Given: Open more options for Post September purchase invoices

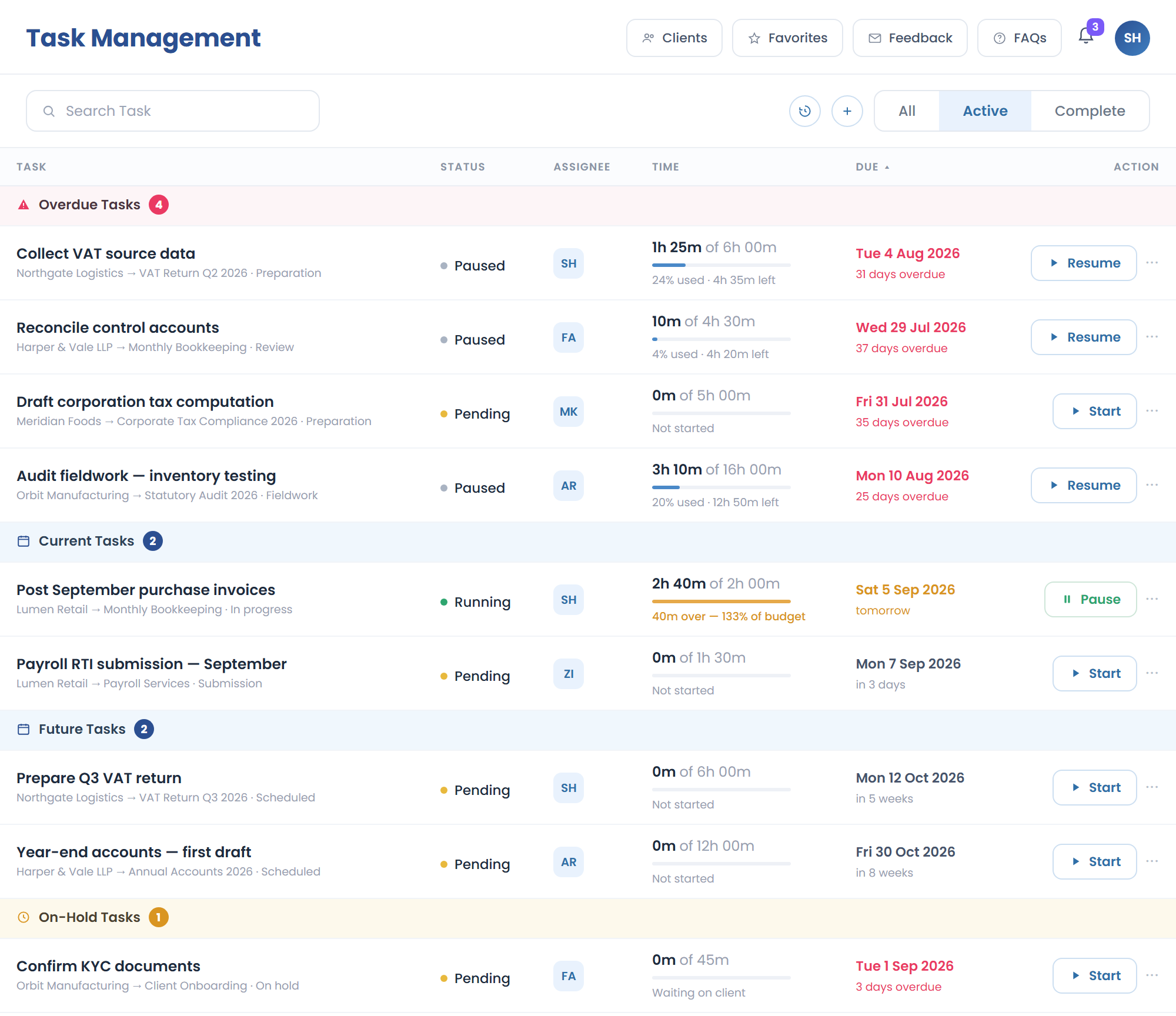Looking at the screenshot, I should pos(1152,599).
